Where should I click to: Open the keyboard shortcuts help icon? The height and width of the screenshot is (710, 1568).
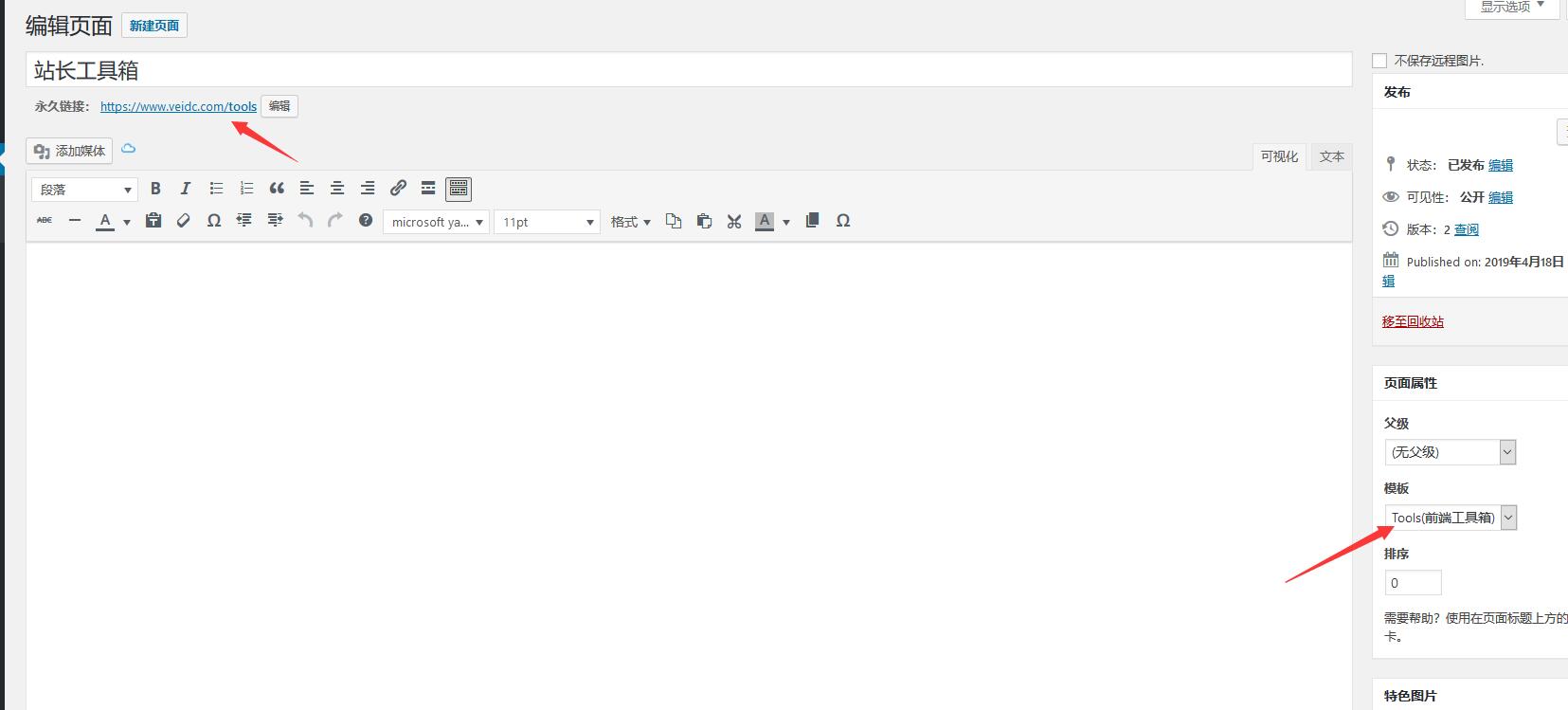point(366,221)
